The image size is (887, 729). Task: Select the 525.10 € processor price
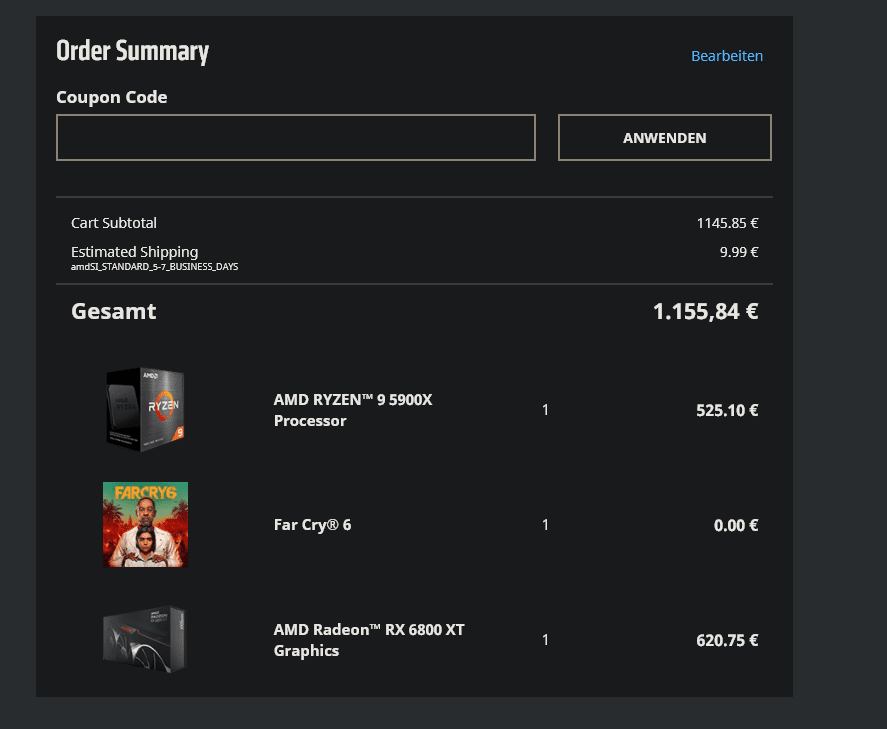coord(727,410)
